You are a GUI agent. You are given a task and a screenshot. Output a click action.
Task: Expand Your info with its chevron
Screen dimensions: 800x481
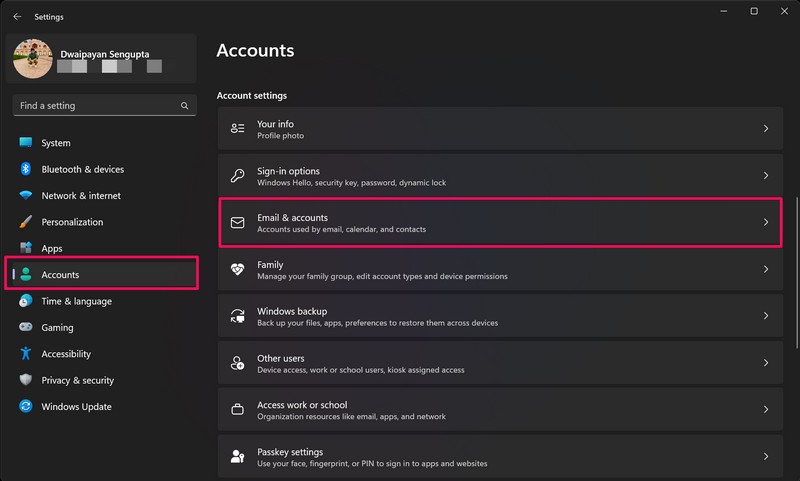coord(765,129)
